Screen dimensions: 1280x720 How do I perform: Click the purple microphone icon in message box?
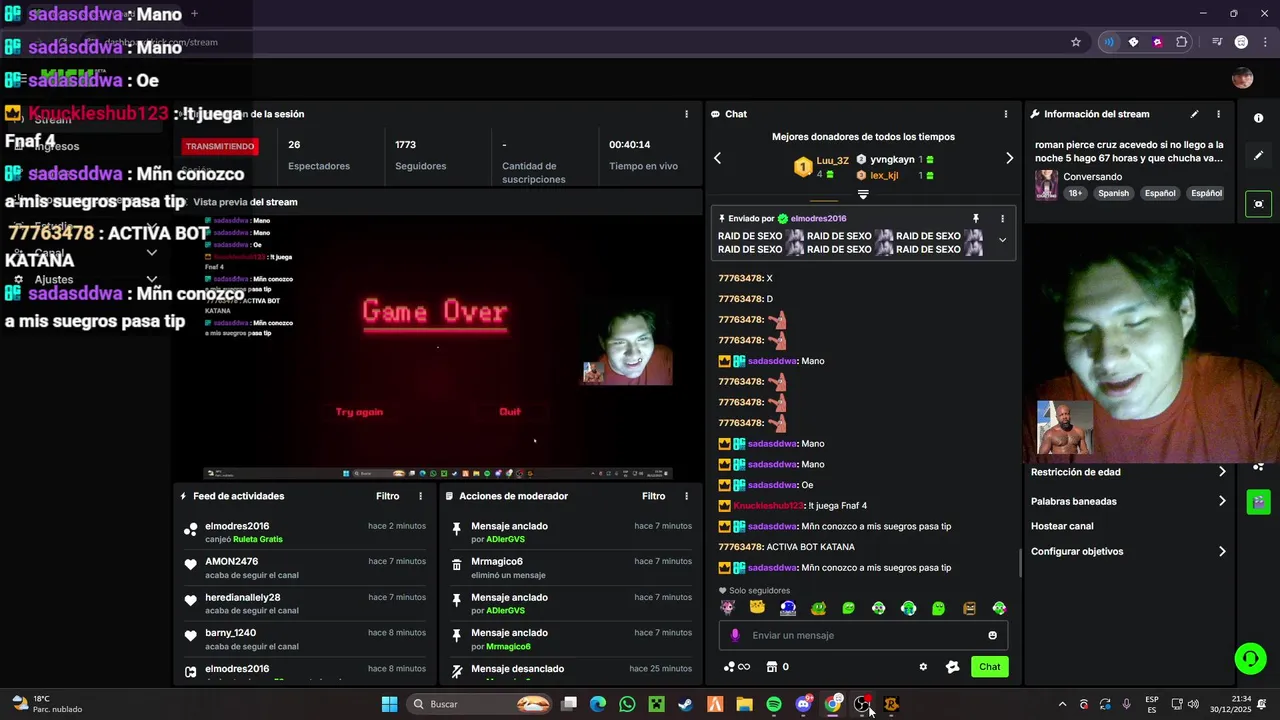(x=735, y=635)
